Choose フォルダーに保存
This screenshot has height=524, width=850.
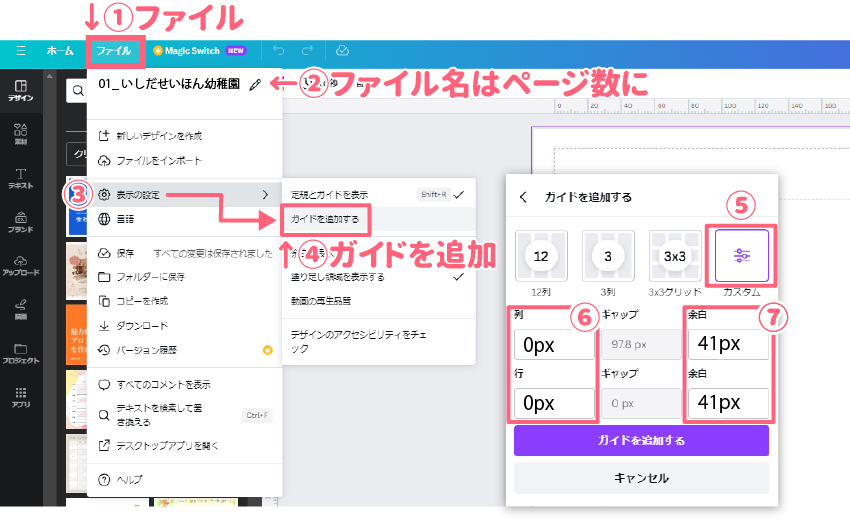[x=184, y=277]
